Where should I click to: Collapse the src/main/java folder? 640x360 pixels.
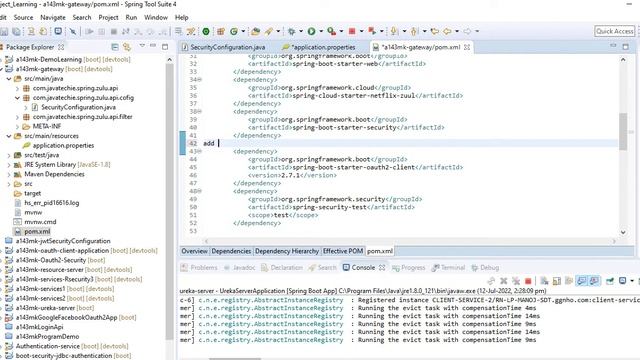click(9, 79)
